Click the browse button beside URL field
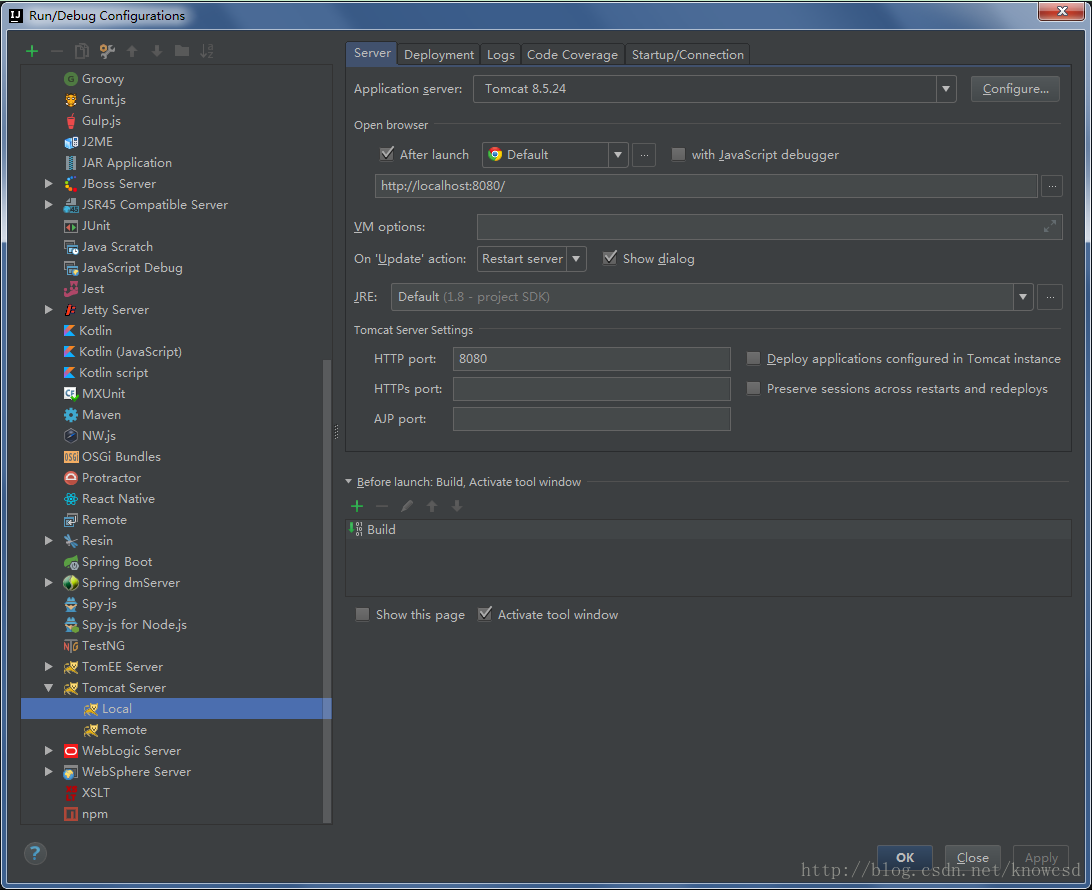Screen dimensions: 1092x890 pos(1052,186)
